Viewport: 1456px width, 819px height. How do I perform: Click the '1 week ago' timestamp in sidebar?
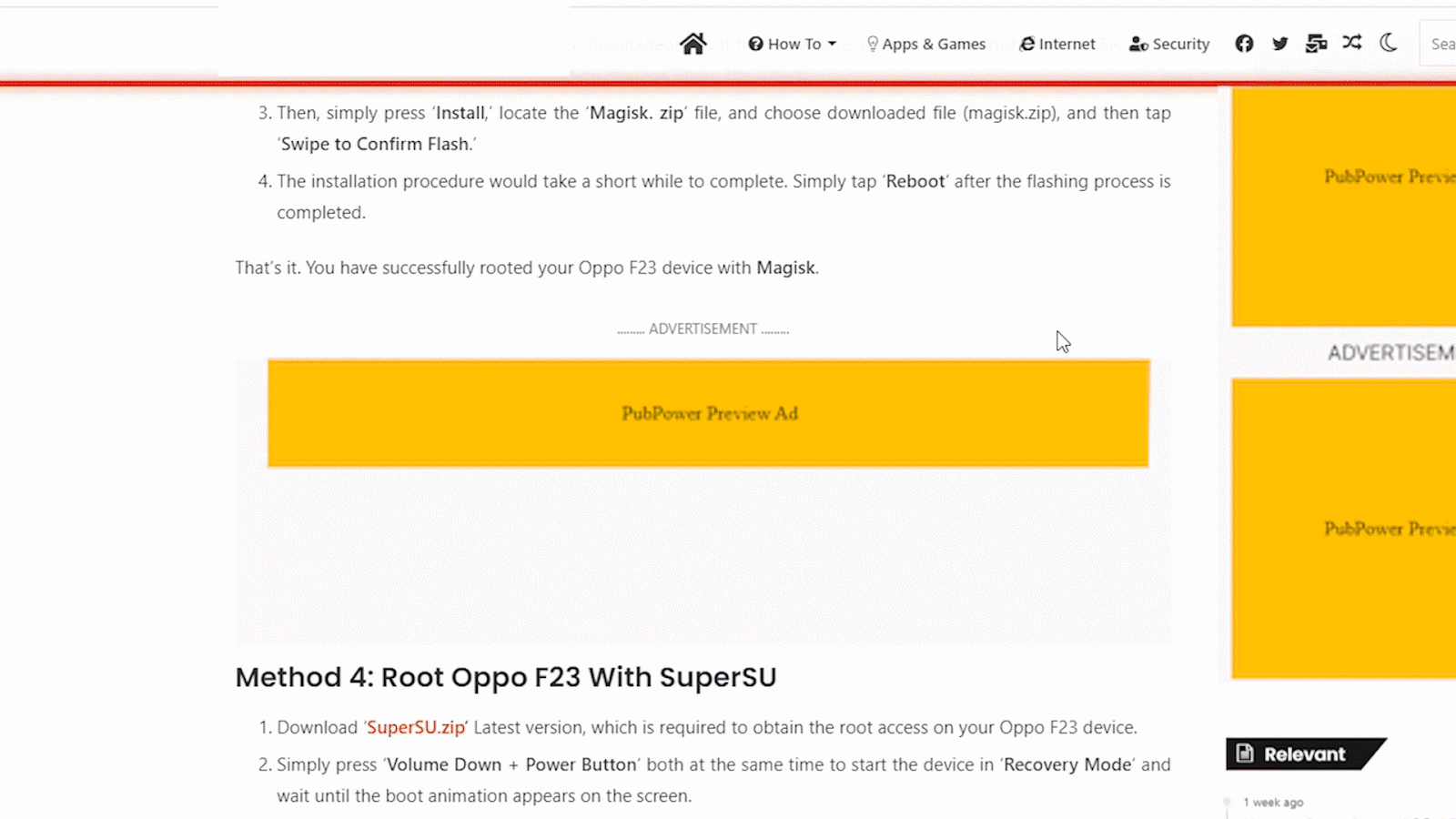pyautogui.click(x=1273, y=803)
